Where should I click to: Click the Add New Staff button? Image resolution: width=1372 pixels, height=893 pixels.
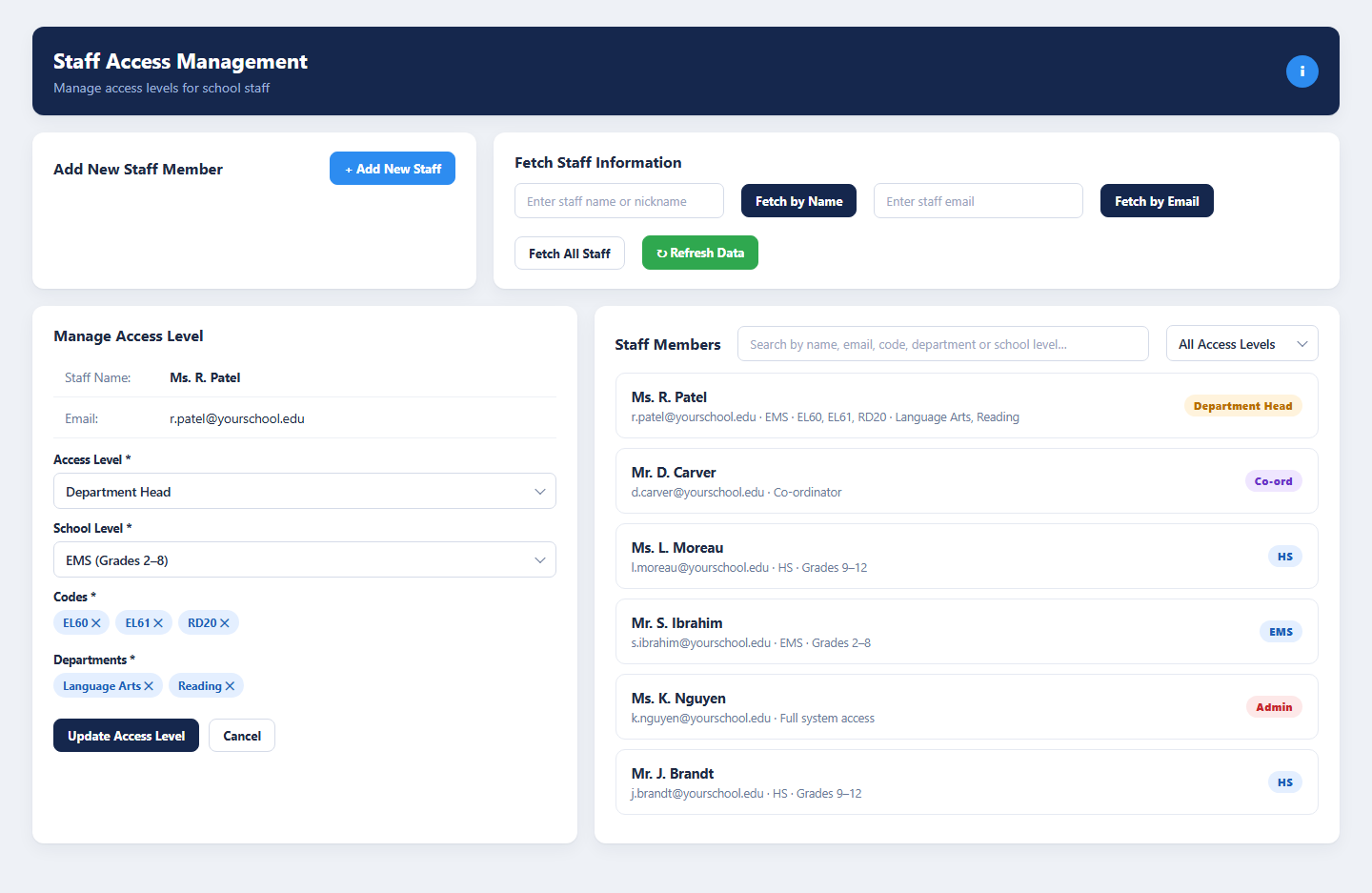pyautogui.click(x=393, y=169)
